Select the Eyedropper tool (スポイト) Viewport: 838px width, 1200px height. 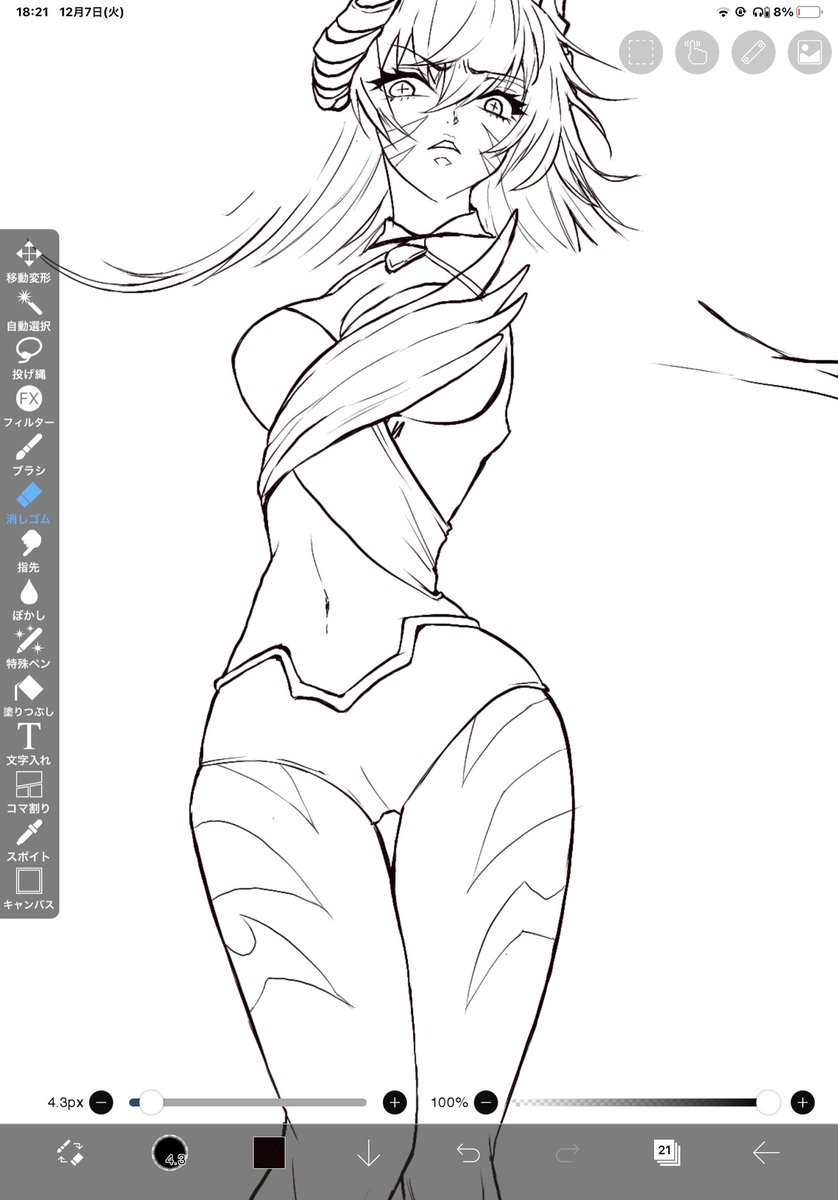point(29,841)
